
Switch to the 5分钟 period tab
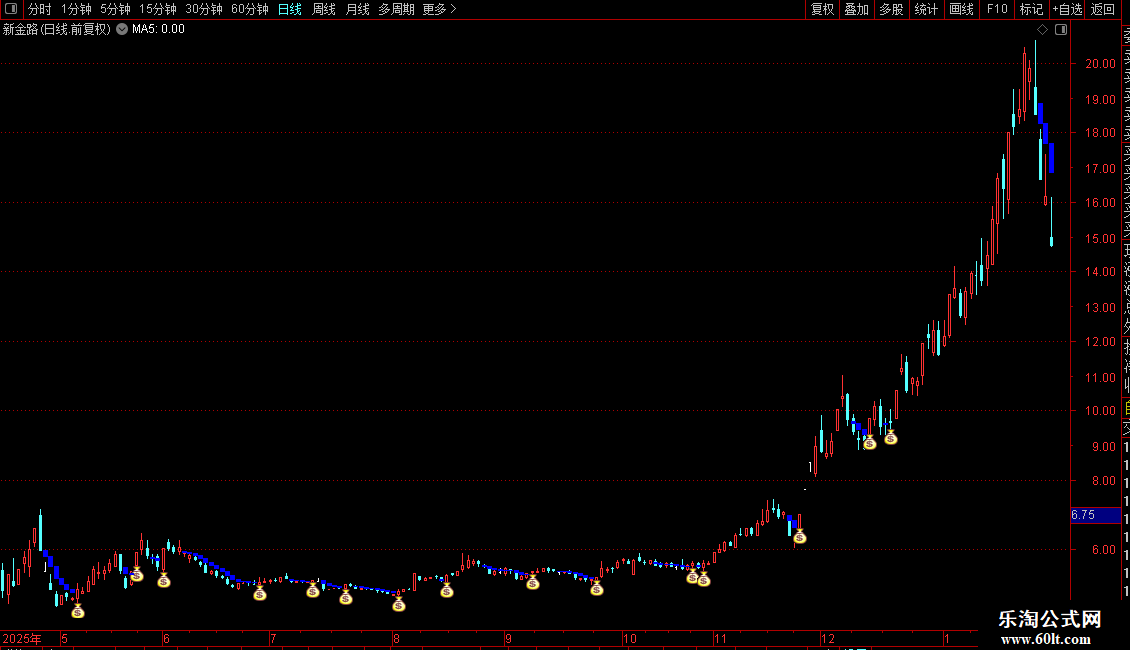tap(115, 9)
